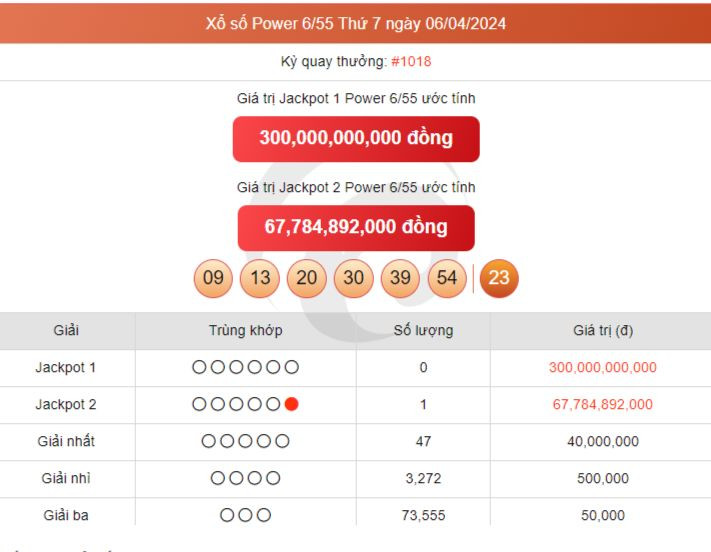The height and width of the screenshot is (552, 711).
Task: Click the number 54 lottery ball
Action: pos(447,278)
